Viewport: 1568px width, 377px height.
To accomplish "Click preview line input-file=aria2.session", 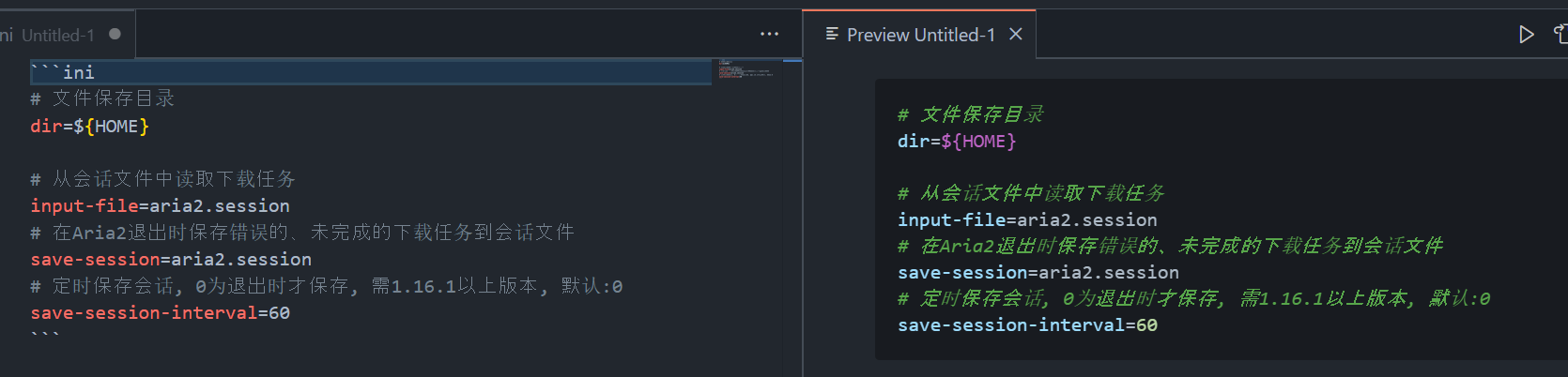I will tap(1027, 219).
